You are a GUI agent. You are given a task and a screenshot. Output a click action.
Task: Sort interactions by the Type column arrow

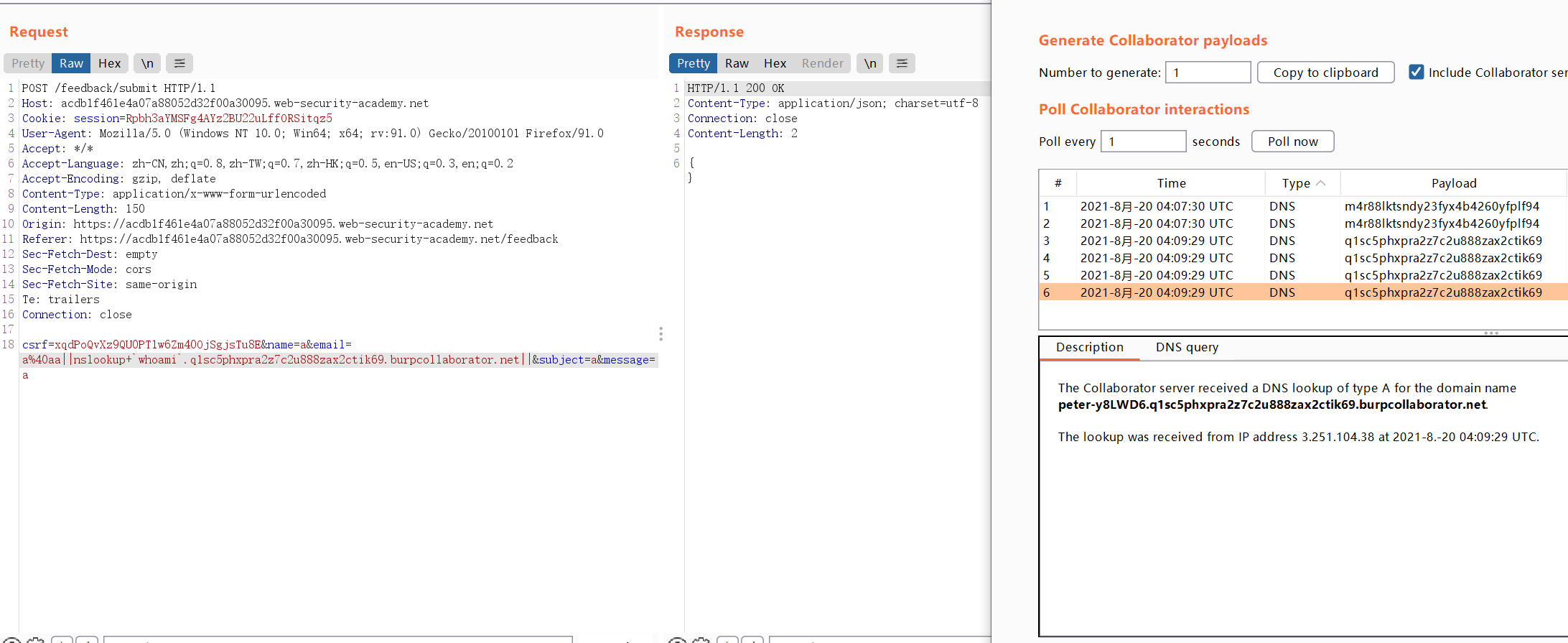pyautogui.click(x=1321, y=183)
